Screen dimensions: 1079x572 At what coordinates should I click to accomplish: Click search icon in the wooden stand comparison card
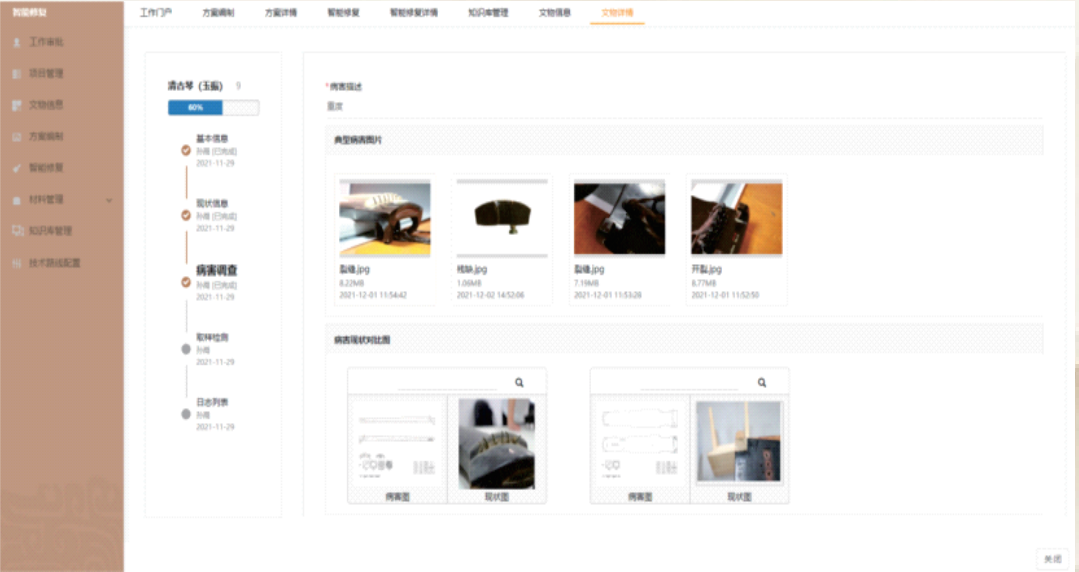762,382
